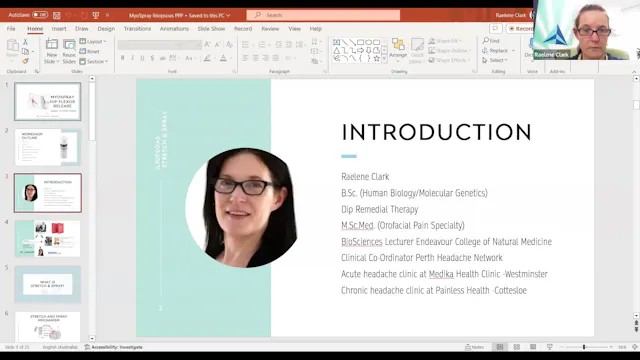Click the Numbering list icon
This screenshot has width=640, height=360.
click(x=262, y=44)
